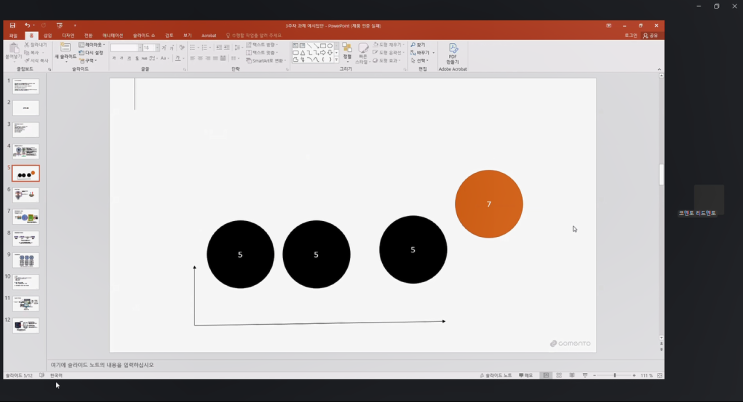The image size is (743, 402).
Task: Click the zoom slider in status bar
Action: tap(615, 375)
